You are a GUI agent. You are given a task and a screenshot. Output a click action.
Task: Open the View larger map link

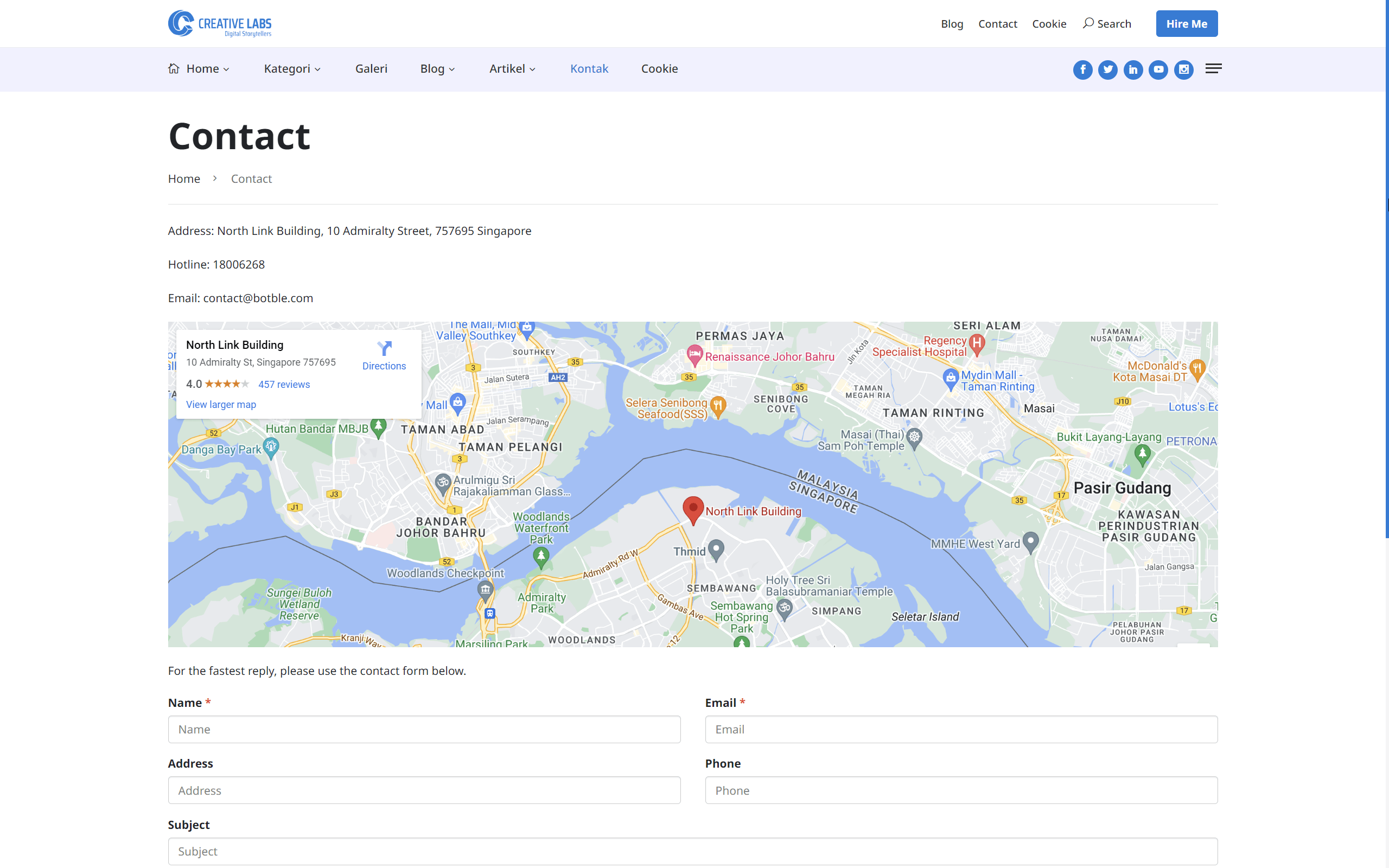click(221, 404)
